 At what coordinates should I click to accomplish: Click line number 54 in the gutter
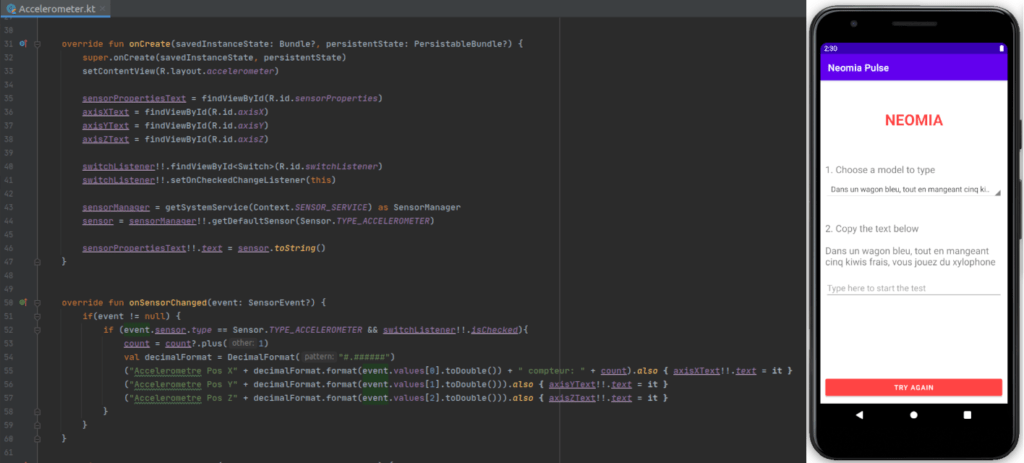pyautogui.click(x=9, y=357)
